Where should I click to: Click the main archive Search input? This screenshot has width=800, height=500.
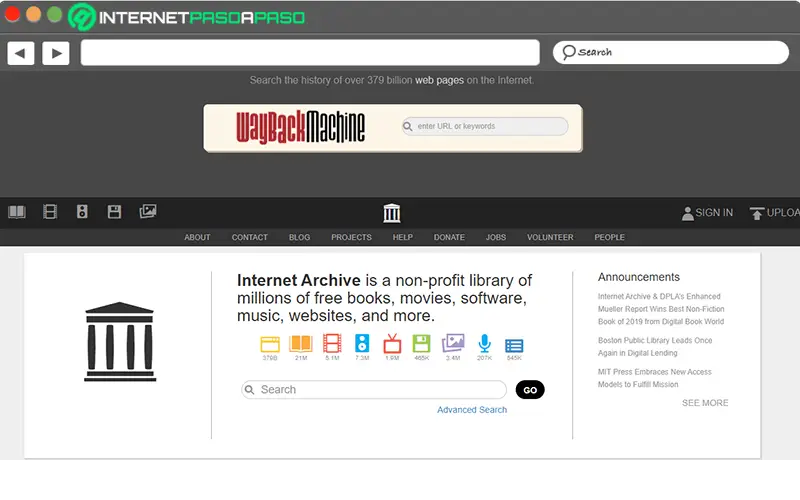tap(373, 390)
